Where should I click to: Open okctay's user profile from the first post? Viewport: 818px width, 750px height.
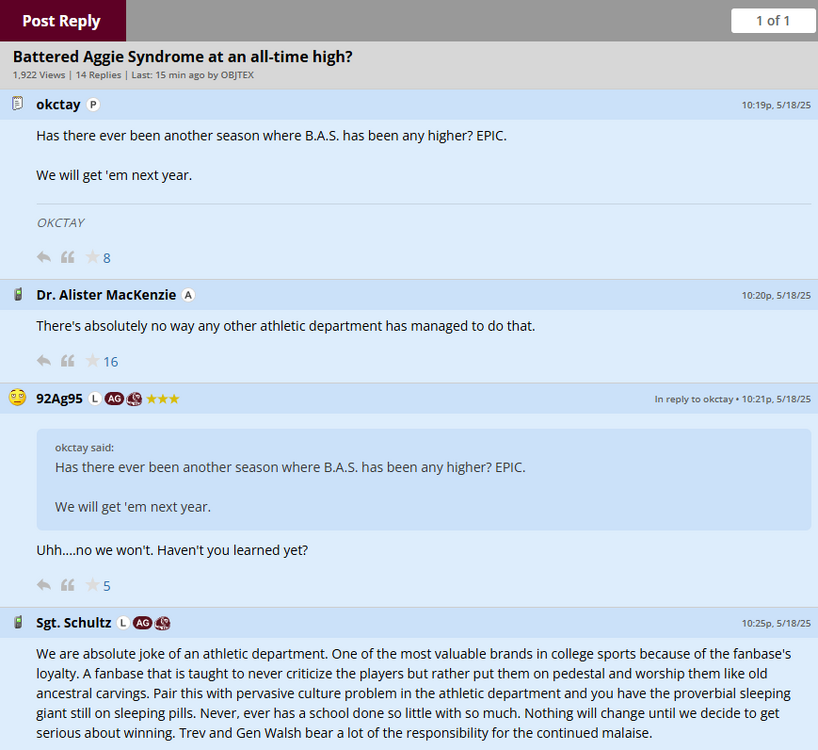(x=58, y=105)
